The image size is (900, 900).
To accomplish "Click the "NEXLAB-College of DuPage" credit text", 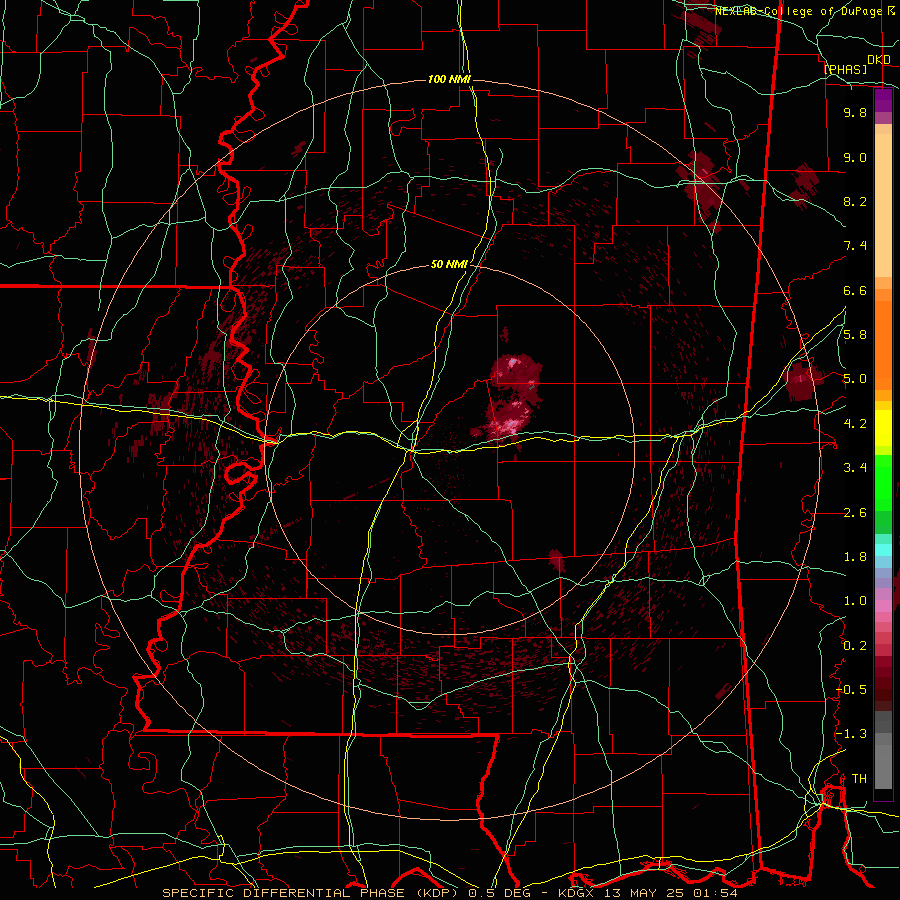I will [x=798, y=11].
